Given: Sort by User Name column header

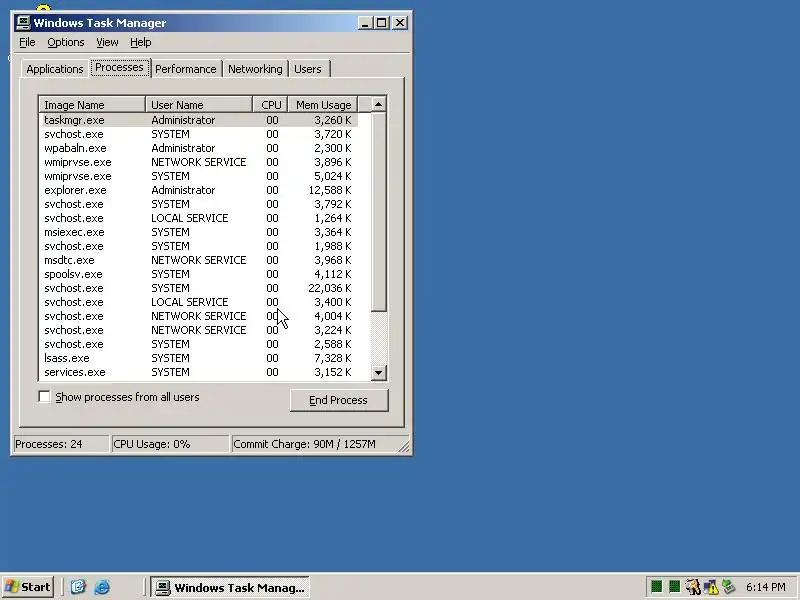Looking at the screenshot, I should [199, 105].
